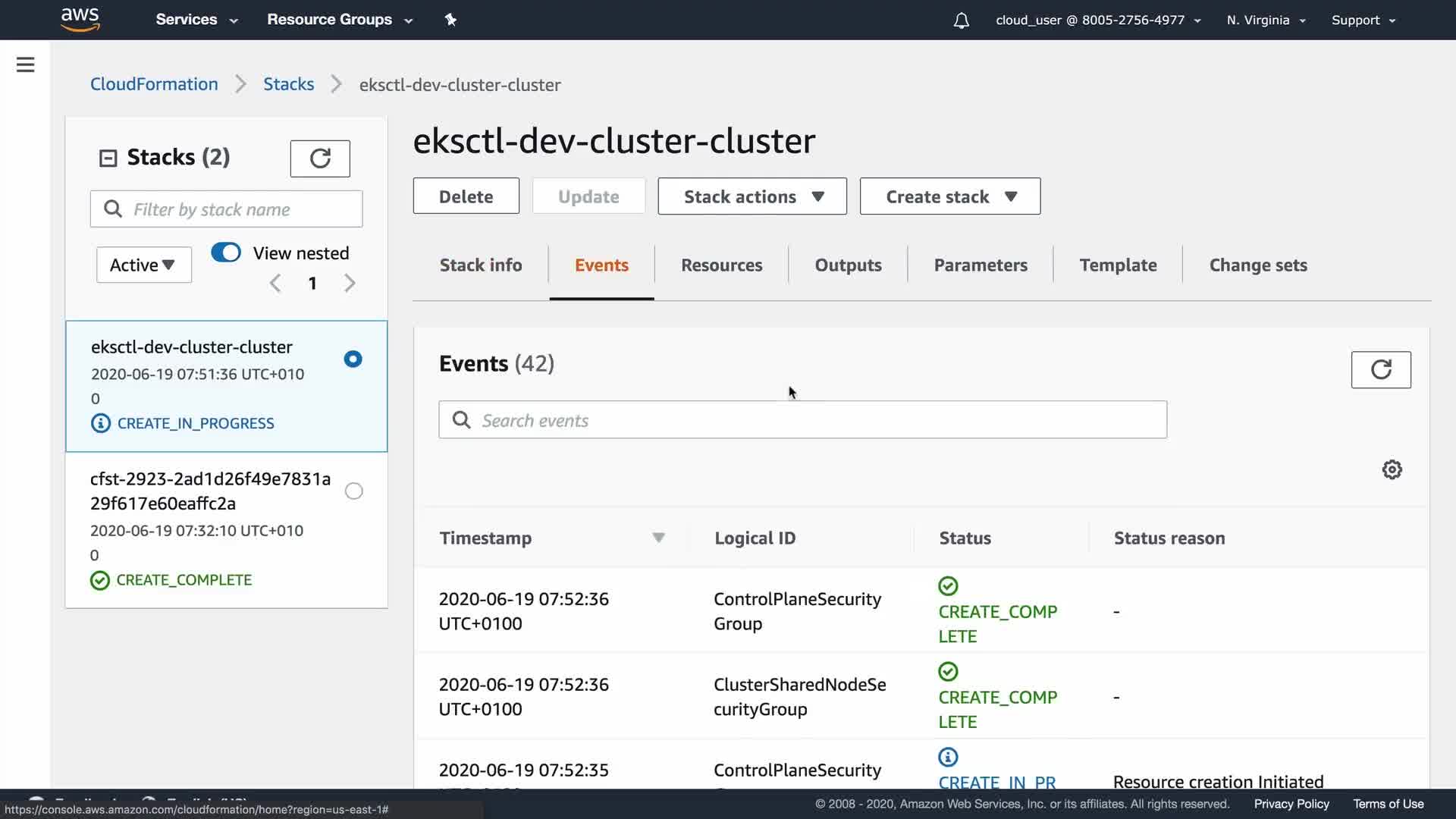Switch to the Resources tab

point(721,265)
